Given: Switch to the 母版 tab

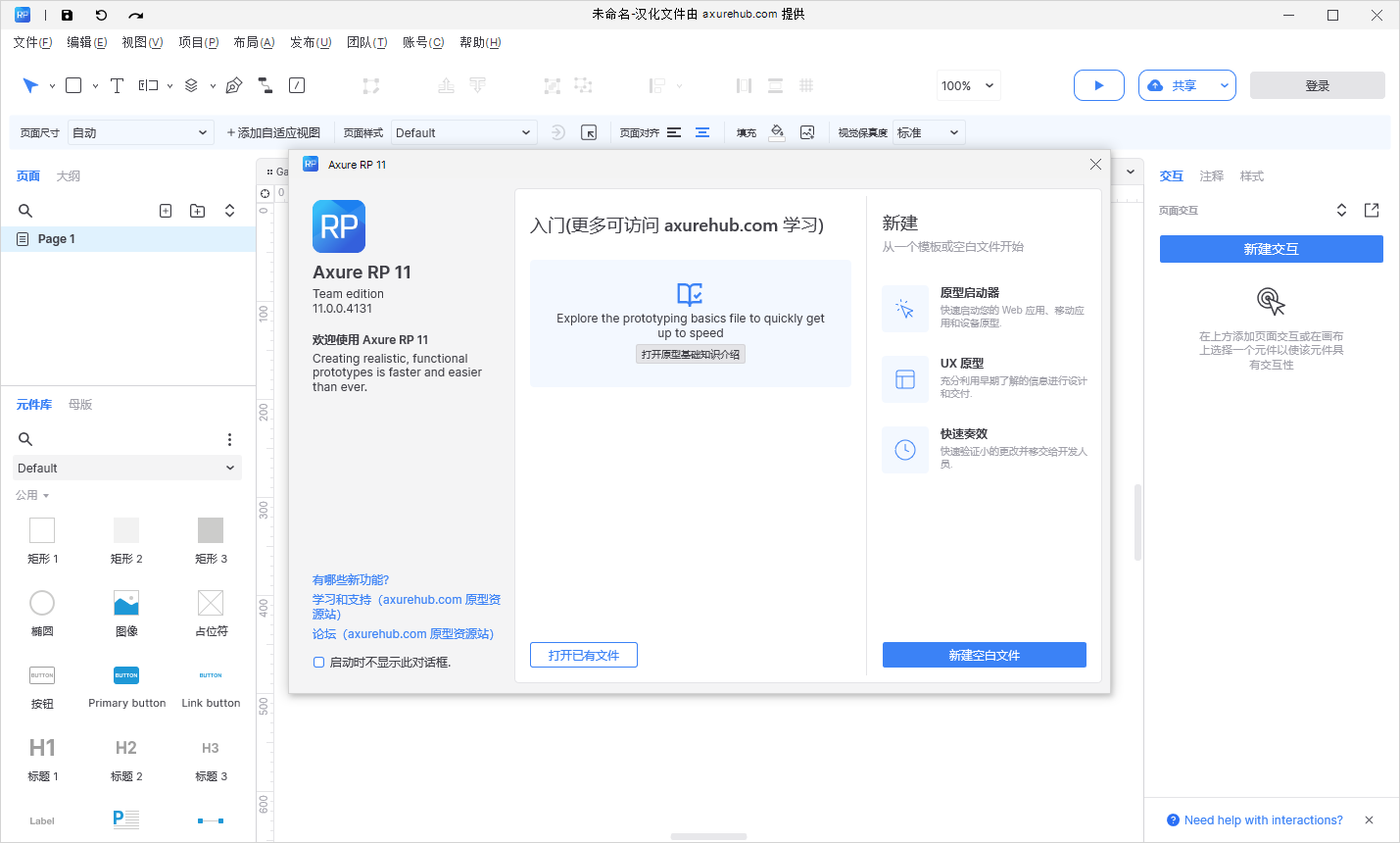Looking at the screenshot, I should pos(79,404).
